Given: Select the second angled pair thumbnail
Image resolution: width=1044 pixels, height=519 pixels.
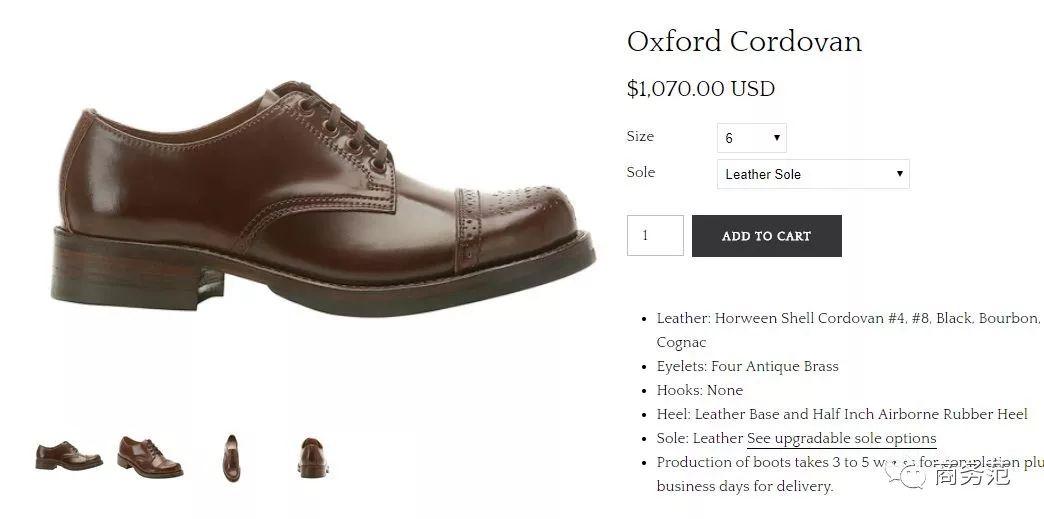Looking at the screenshot, I should [x=150, y=456].
